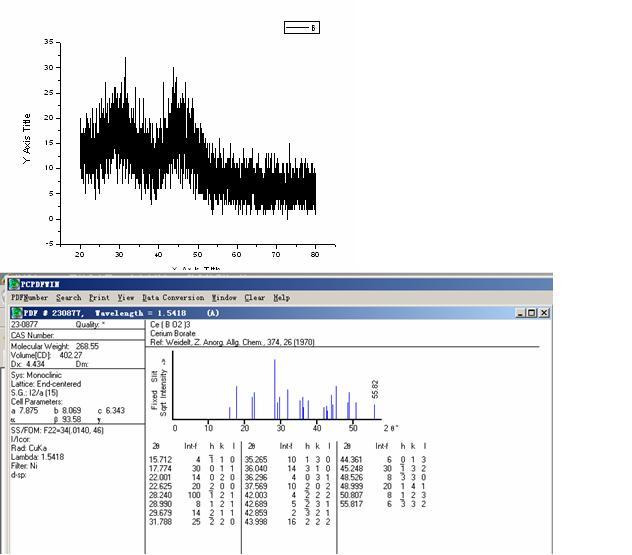Click the Volume[CD]: 402.27 entry
The width and height of the screenshot is (632, 555).
(46, 355)
